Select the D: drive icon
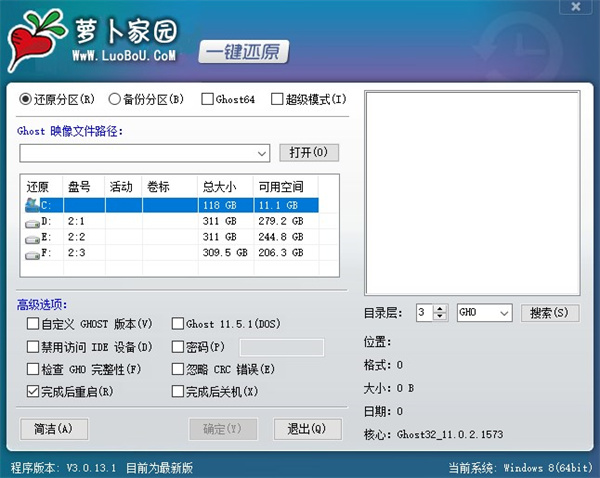Screen dimensions: 600x478 tap(33, 220)
